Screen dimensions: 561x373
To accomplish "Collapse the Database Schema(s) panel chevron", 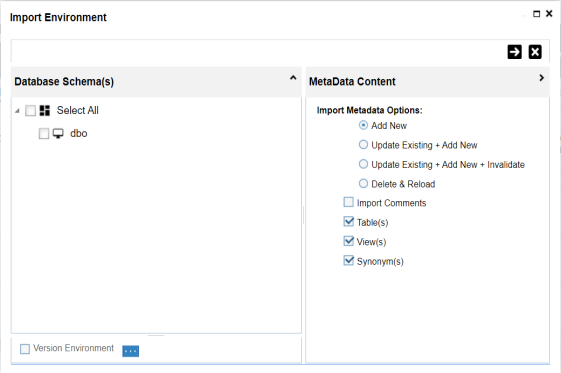I will pos(293,78).
